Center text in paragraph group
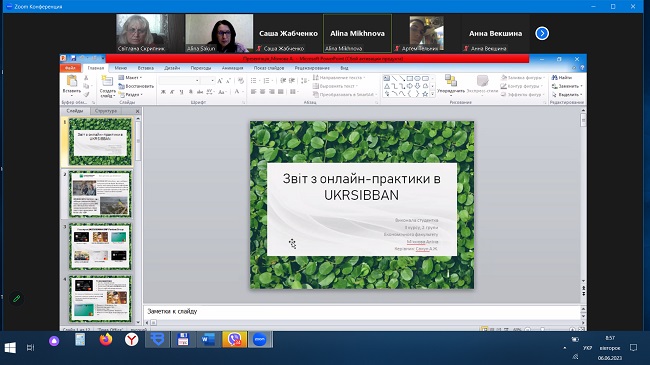 click(262, 92)
